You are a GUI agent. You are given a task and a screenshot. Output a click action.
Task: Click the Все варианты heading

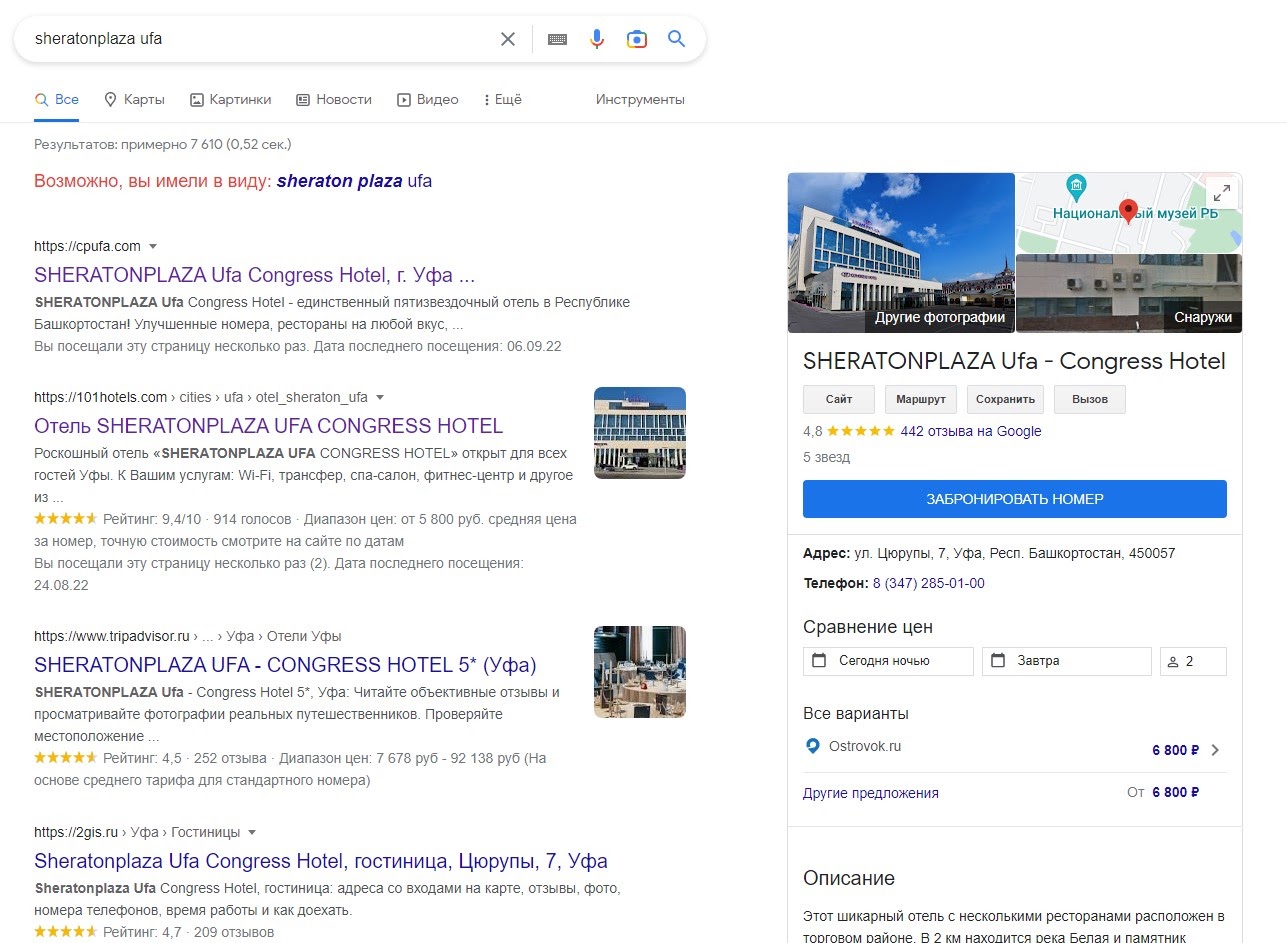click(x=856, y=713)
